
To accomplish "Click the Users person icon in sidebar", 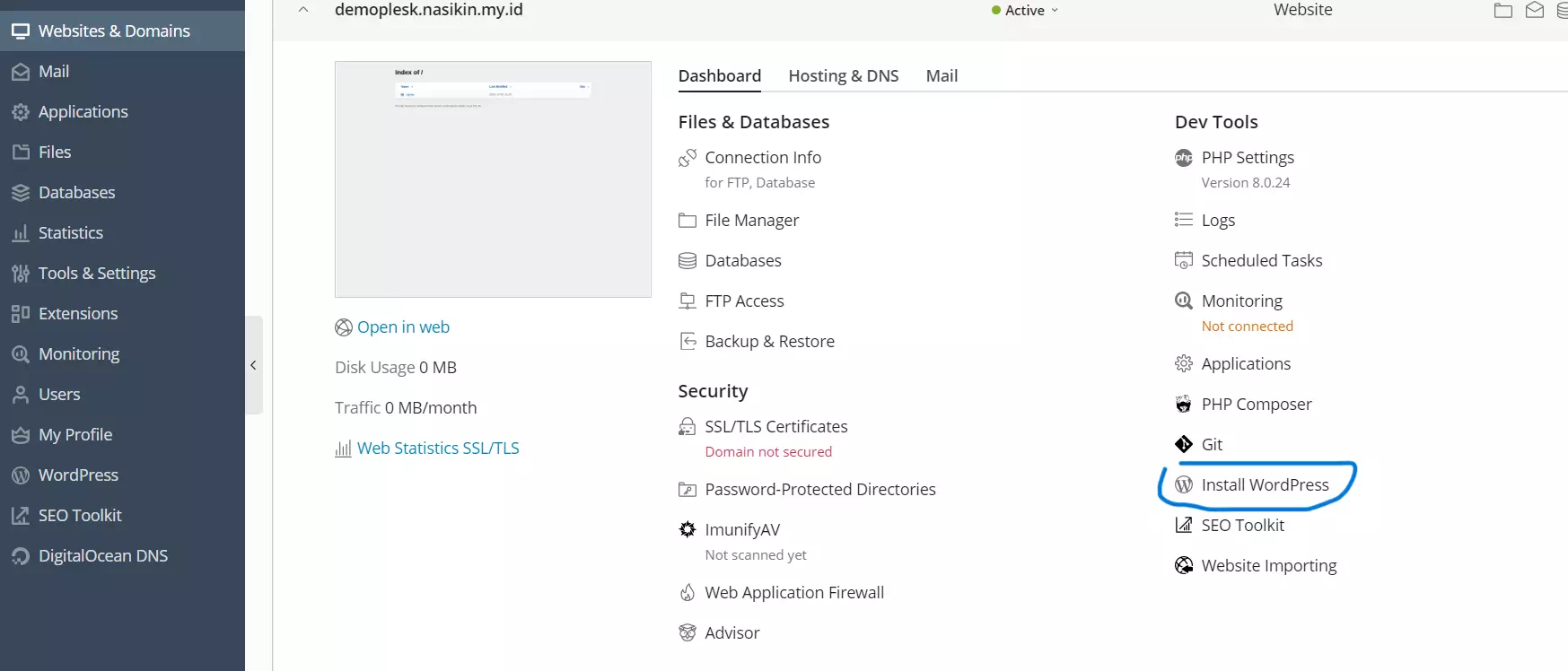I will pos(21,395).
